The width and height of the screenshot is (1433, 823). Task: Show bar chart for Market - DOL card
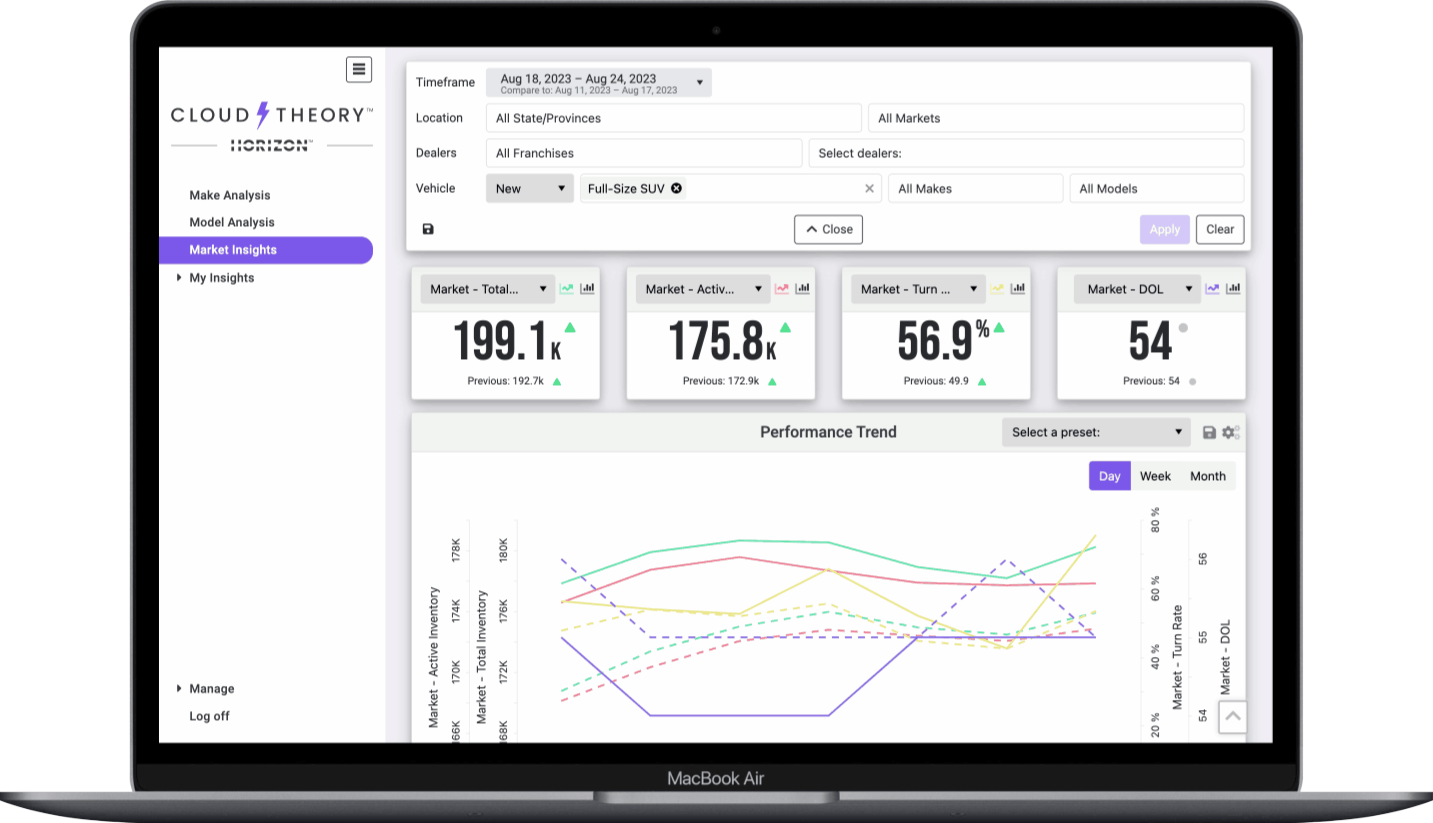tap(1233, 289)
